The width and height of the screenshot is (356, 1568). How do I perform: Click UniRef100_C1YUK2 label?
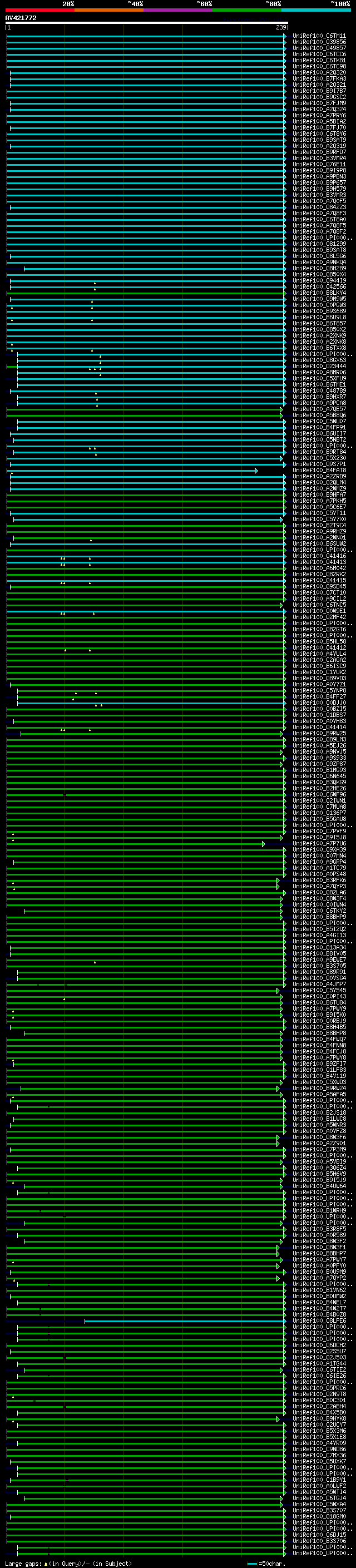pyautogui.click(x=319, y=672)
